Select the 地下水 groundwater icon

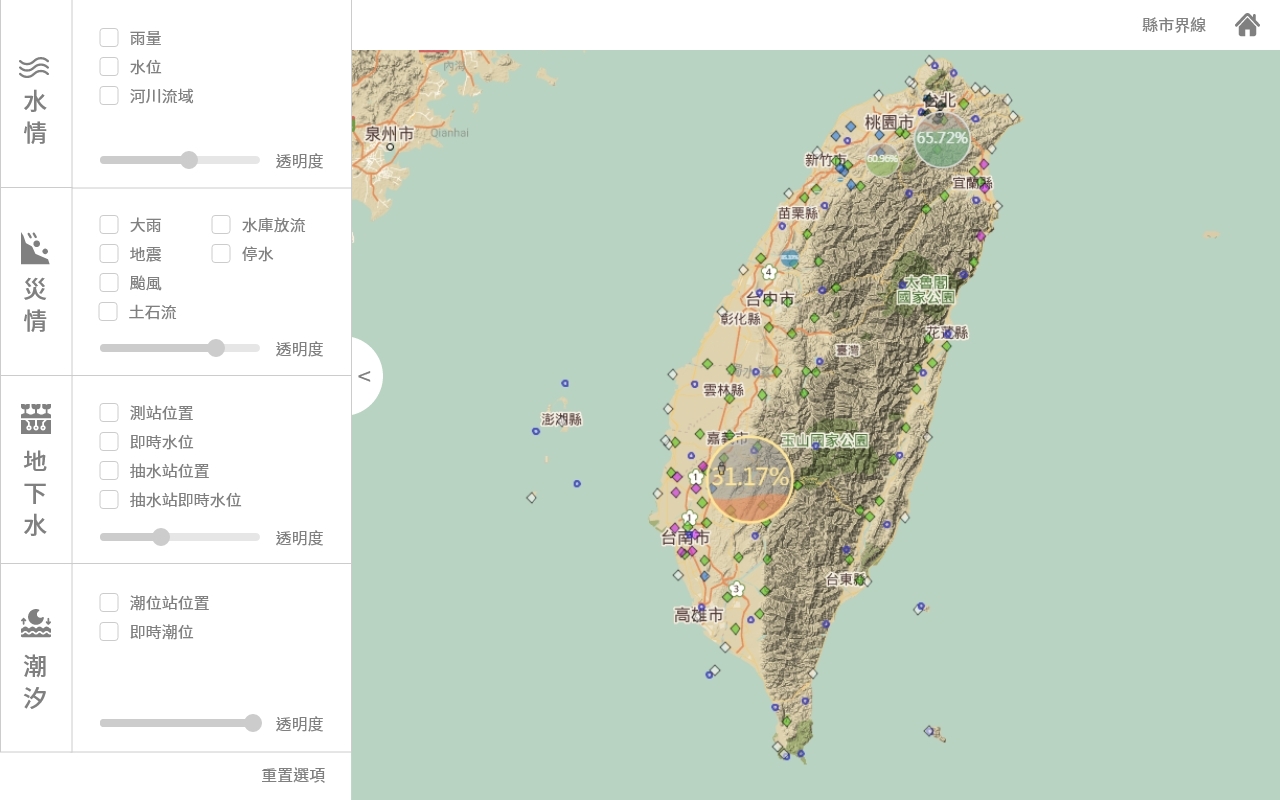35,419
